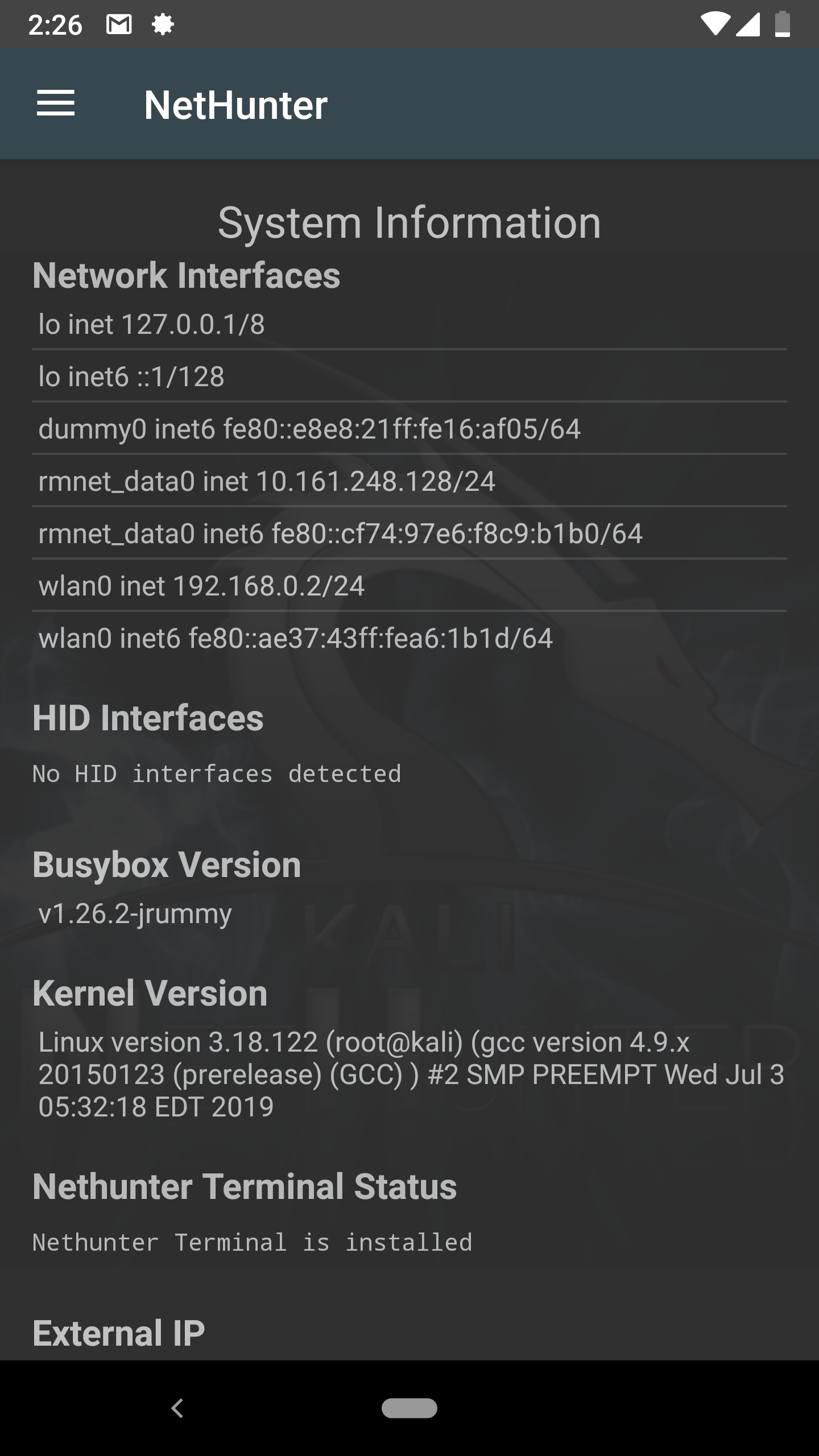Tap the External IP heading
819x1456 pixels.
coord(118,1332)
